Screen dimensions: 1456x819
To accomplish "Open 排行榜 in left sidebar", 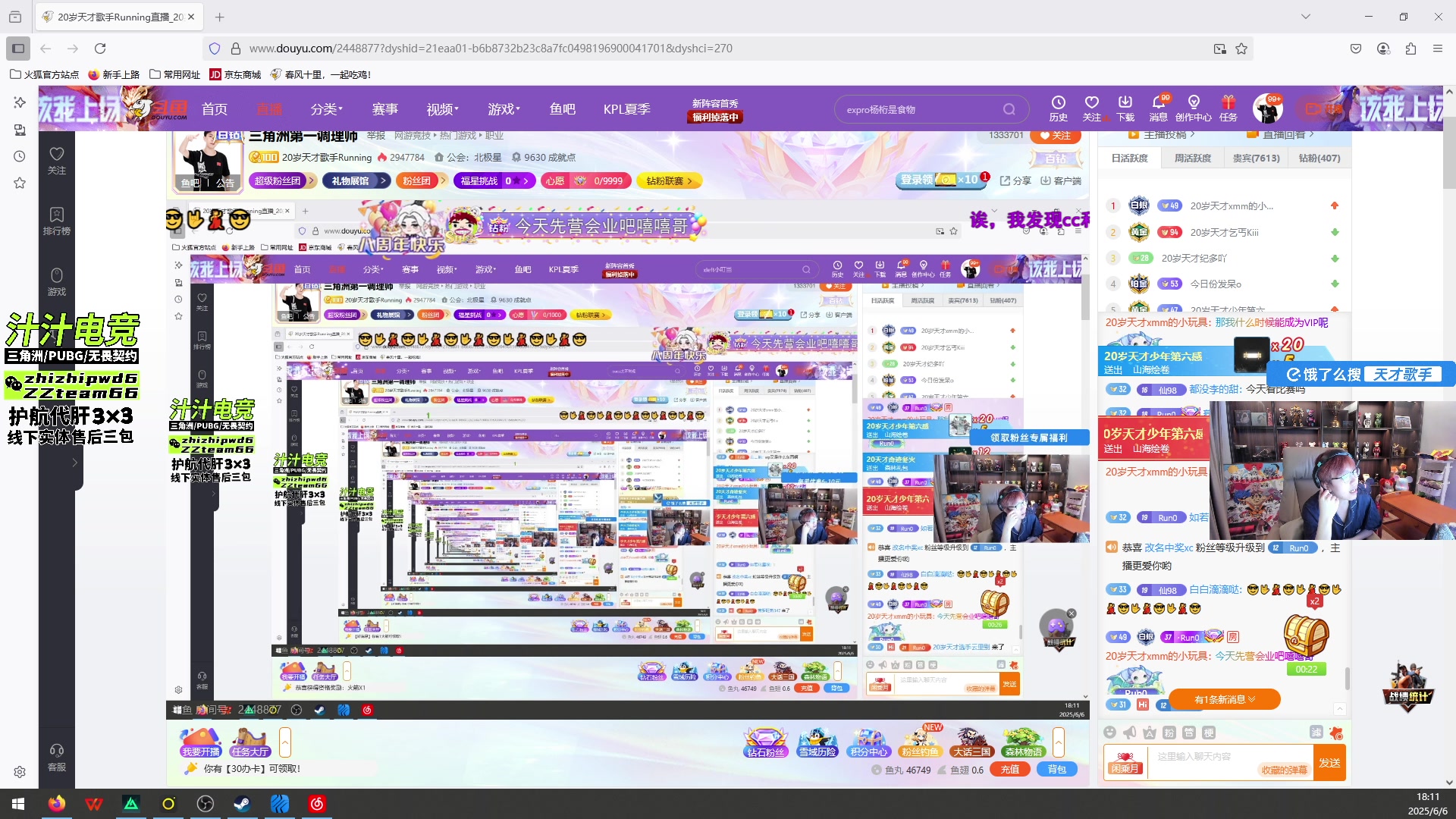I will pyautogui.click(x=57, y=221).
